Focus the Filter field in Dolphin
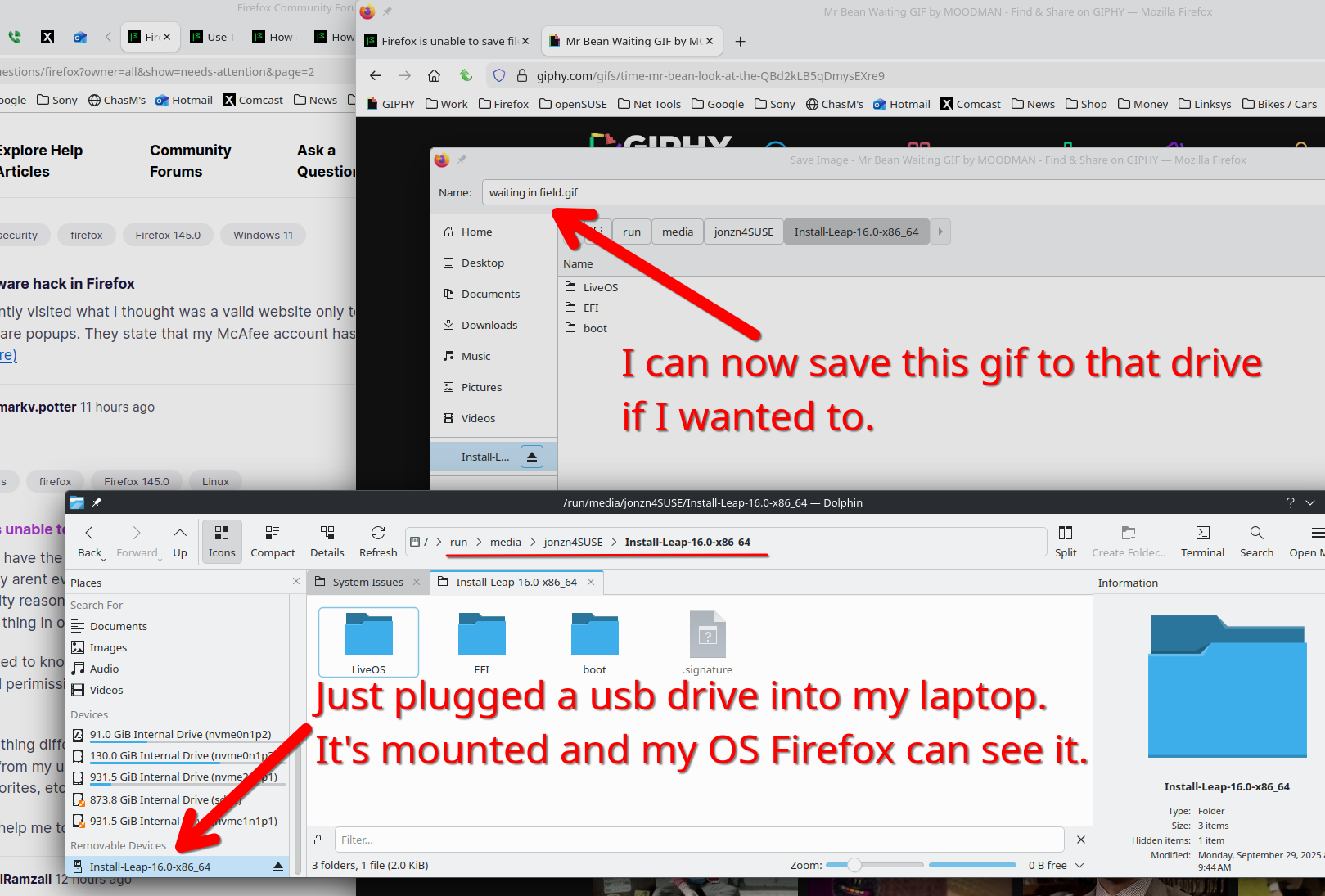1325x896 pixels. (x=699, y=840)
